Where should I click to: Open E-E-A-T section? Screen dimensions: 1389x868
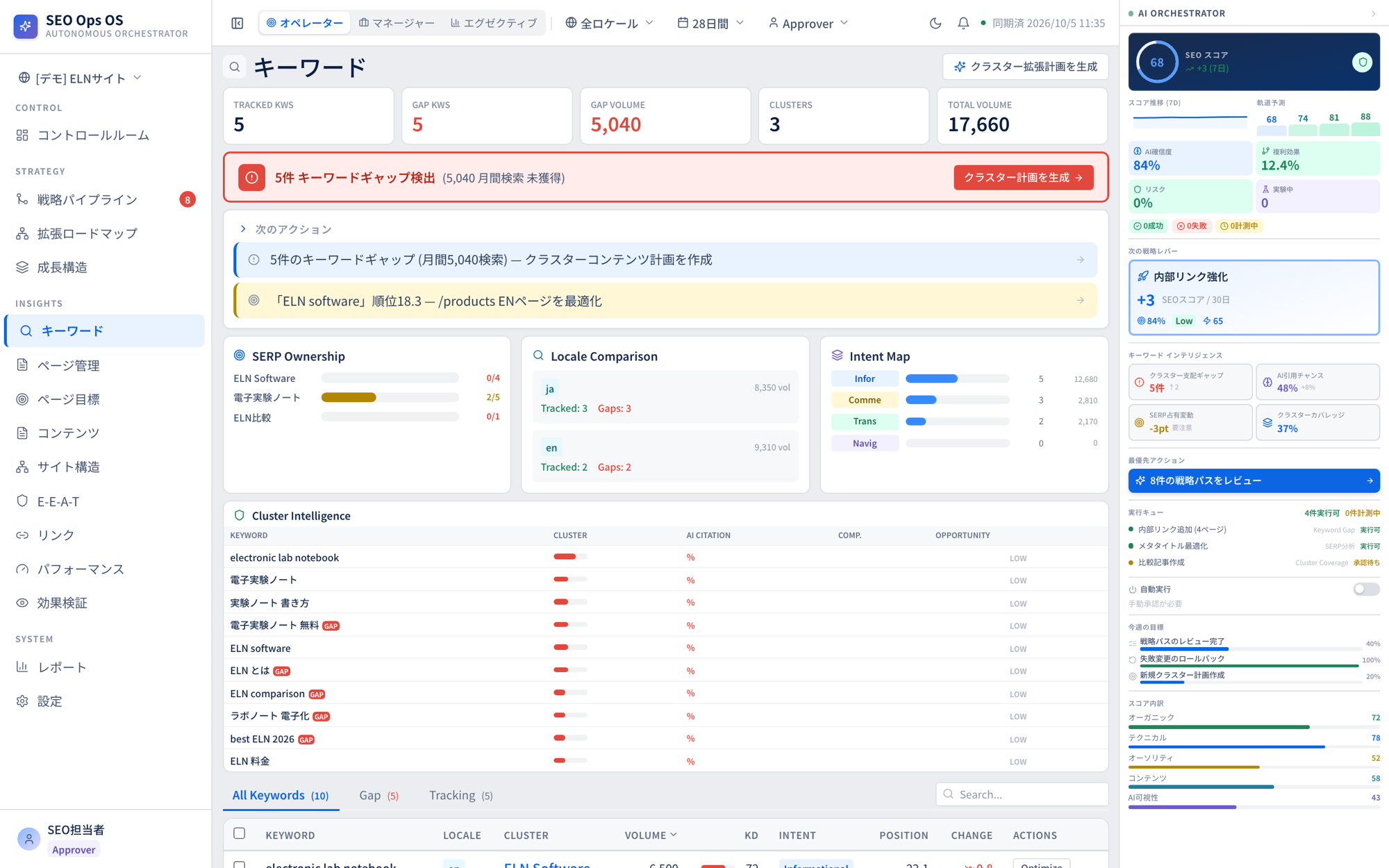tap(104, 501)
